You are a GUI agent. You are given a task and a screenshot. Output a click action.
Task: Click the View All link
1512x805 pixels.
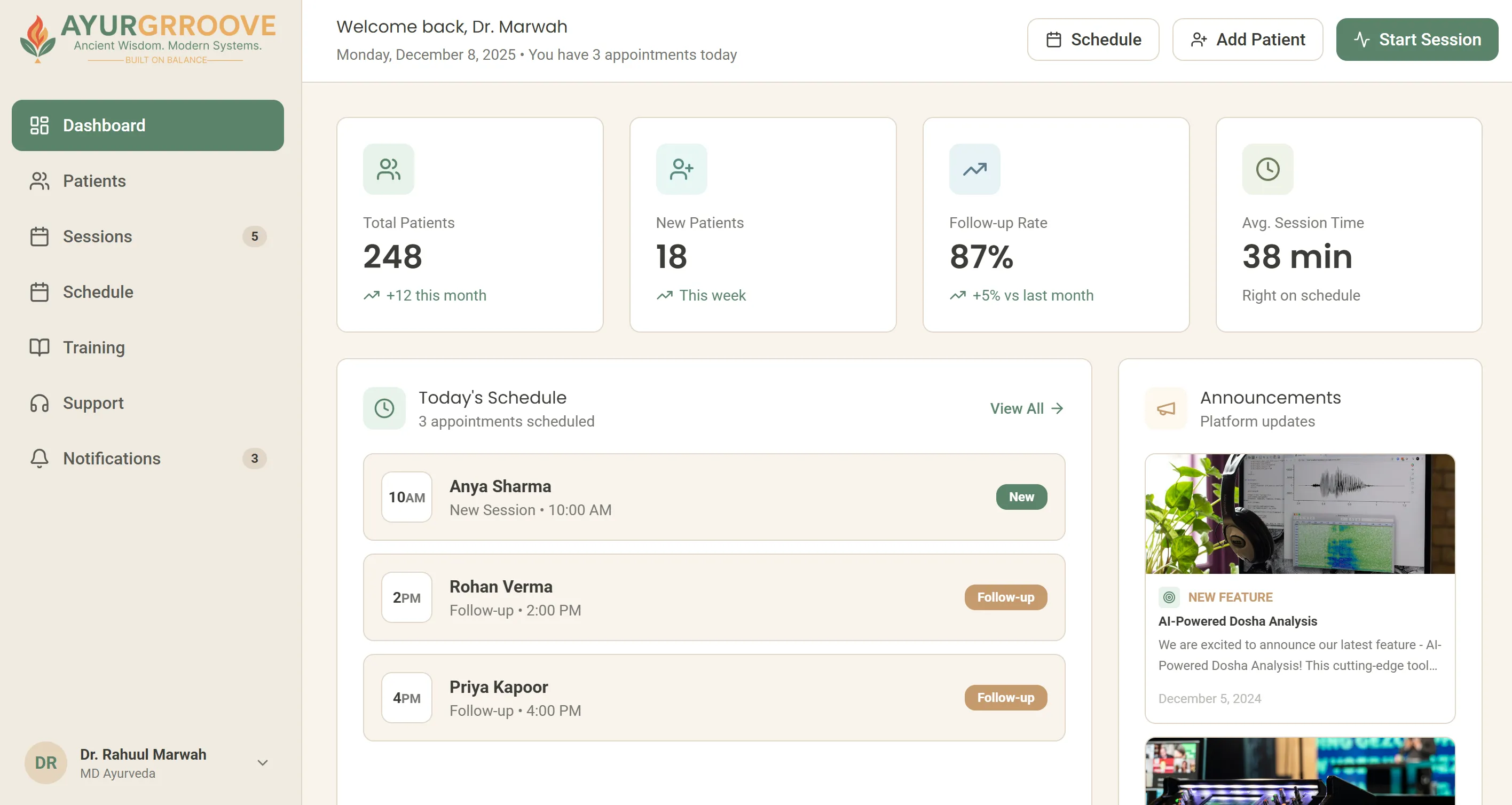click(x=1027, y=408)
